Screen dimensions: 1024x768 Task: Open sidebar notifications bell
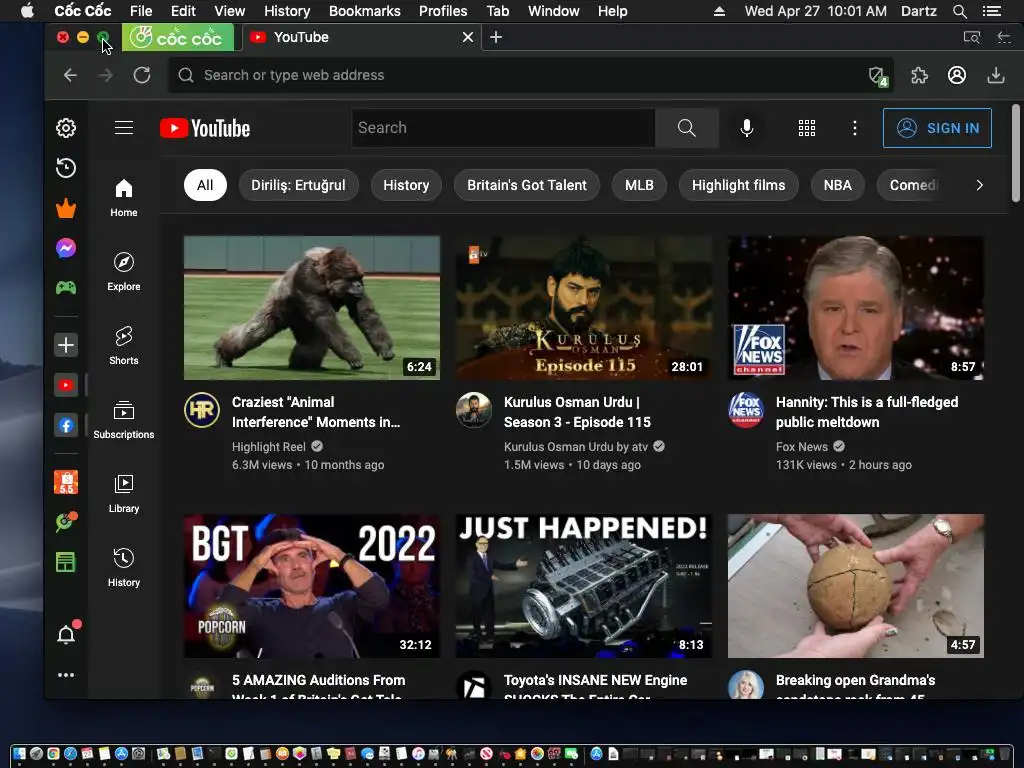(x=66, y=635)
